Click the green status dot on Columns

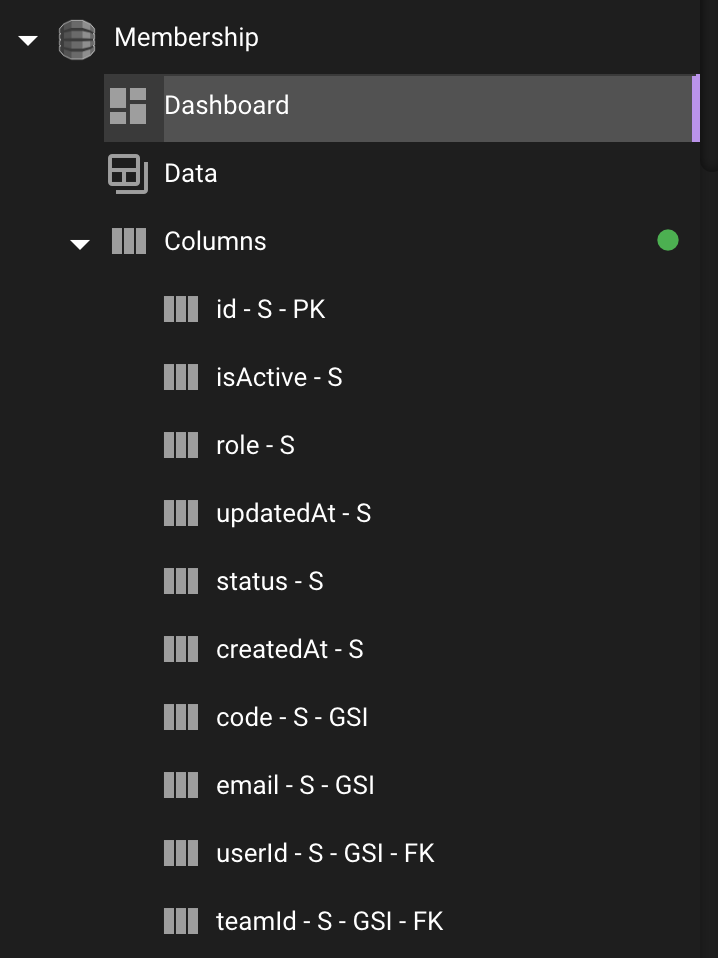[668, 240]
